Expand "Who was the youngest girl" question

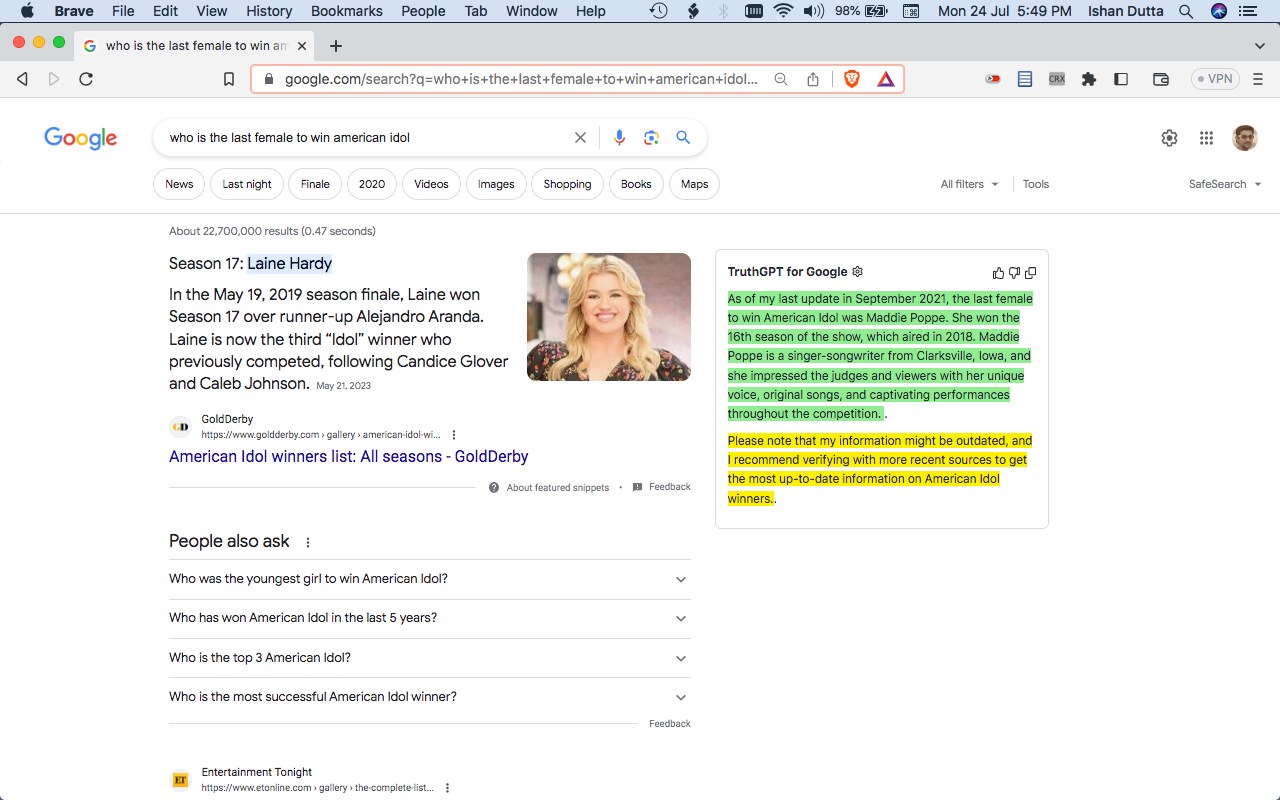429,579
